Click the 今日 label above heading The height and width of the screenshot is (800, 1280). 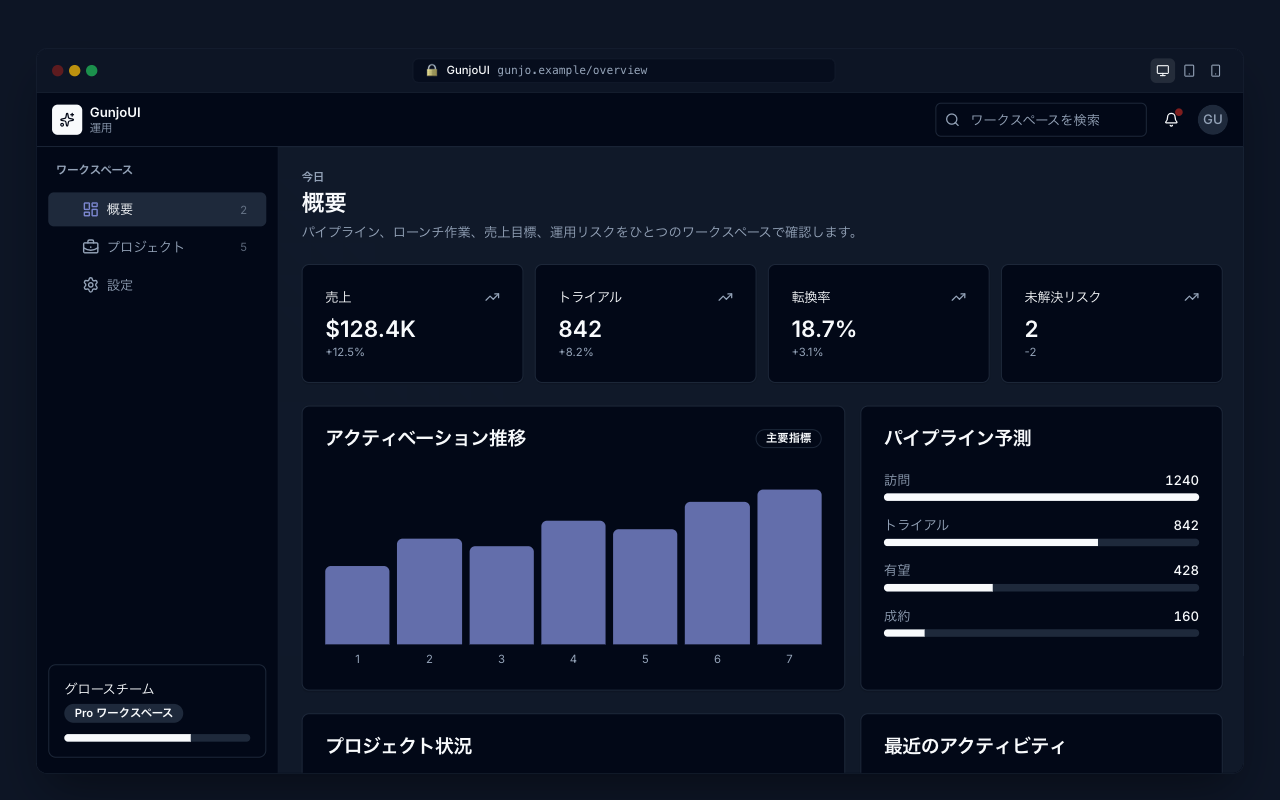point(313,177)
